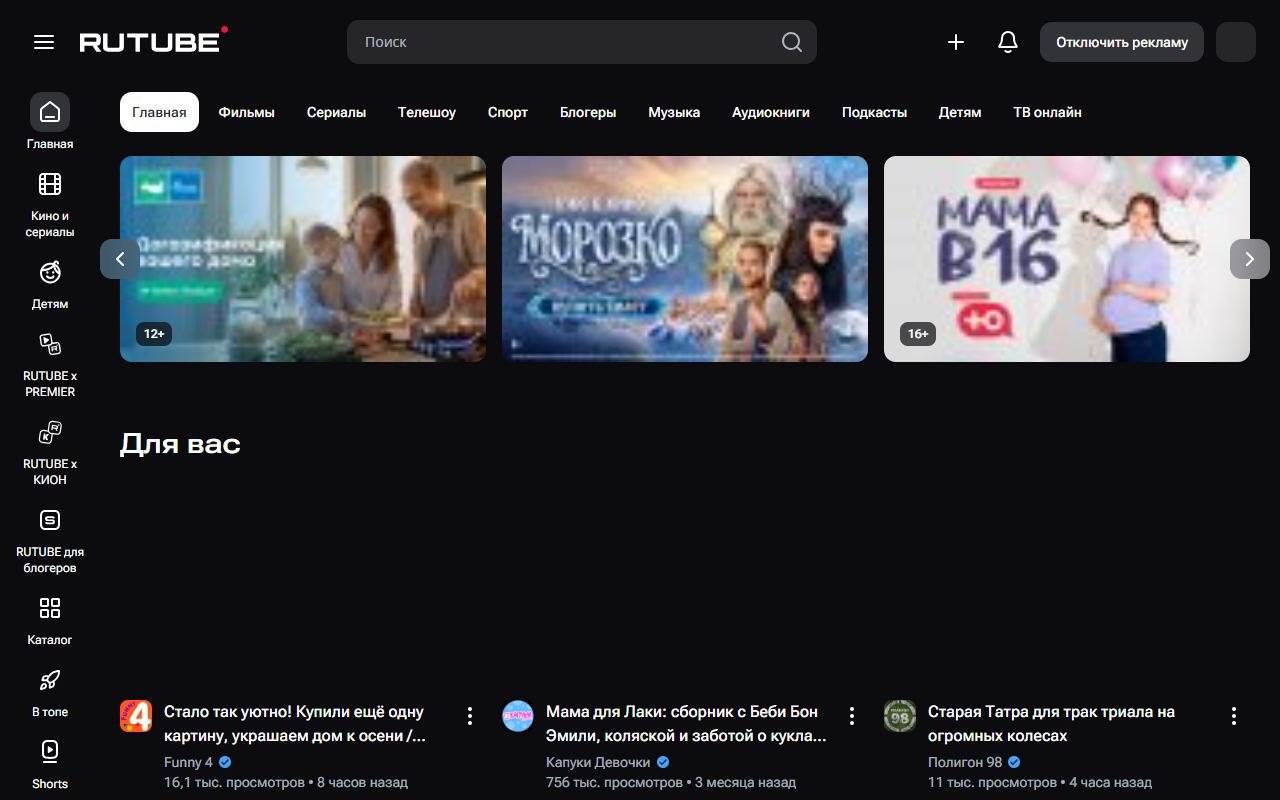The width and height of the screenshot is (1280, 800).
Task: Open the hamburger navigation menu
Action: (44, 42)
